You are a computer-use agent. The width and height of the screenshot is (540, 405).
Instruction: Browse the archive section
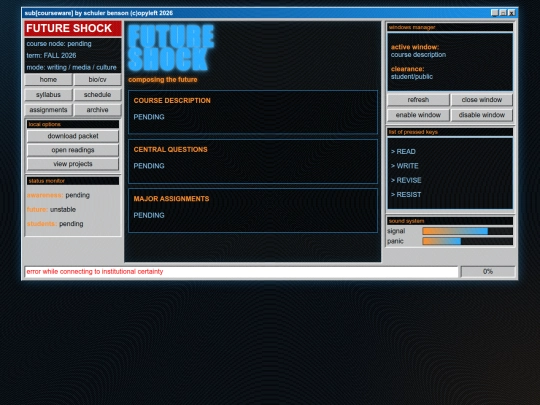point(97,110)
